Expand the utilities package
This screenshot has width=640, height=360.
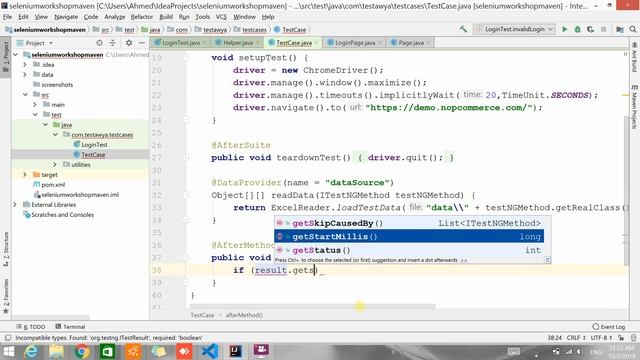click(x=55, y=164)
